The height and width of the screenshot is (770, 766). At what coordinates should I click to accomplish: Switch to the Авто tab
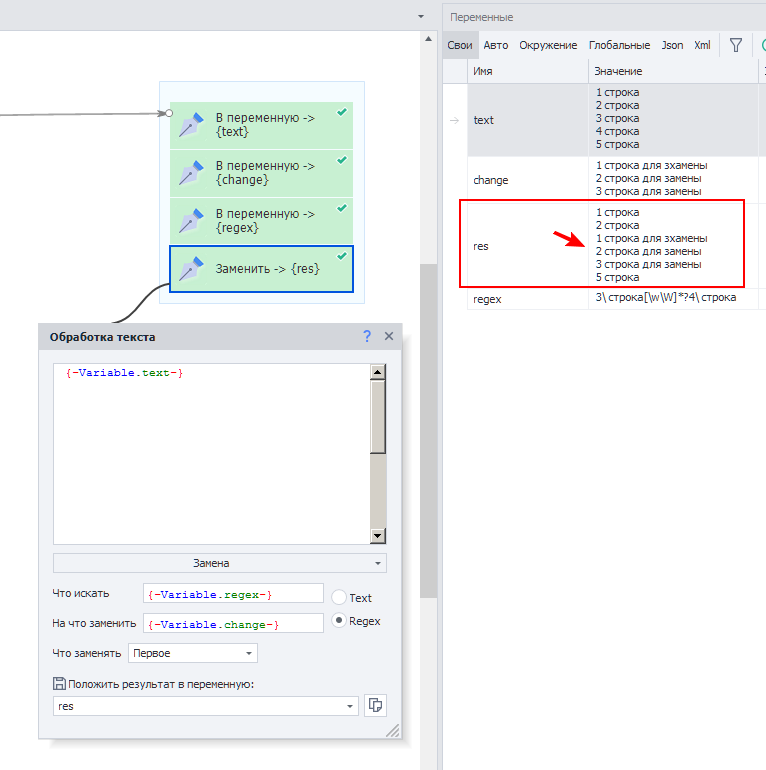[495, 45]
